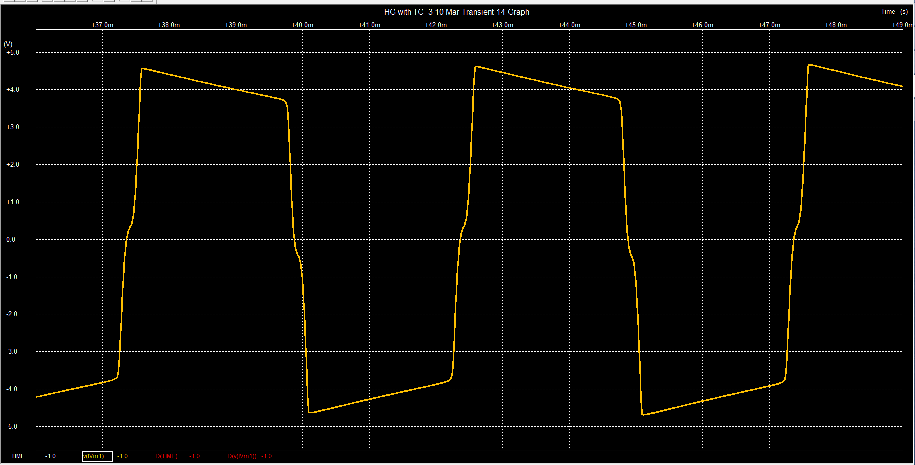Click the +2.0 label on voltage axis
Image resolution: width=915 pixels, height=465 pixels.
[x=13, y=165]
